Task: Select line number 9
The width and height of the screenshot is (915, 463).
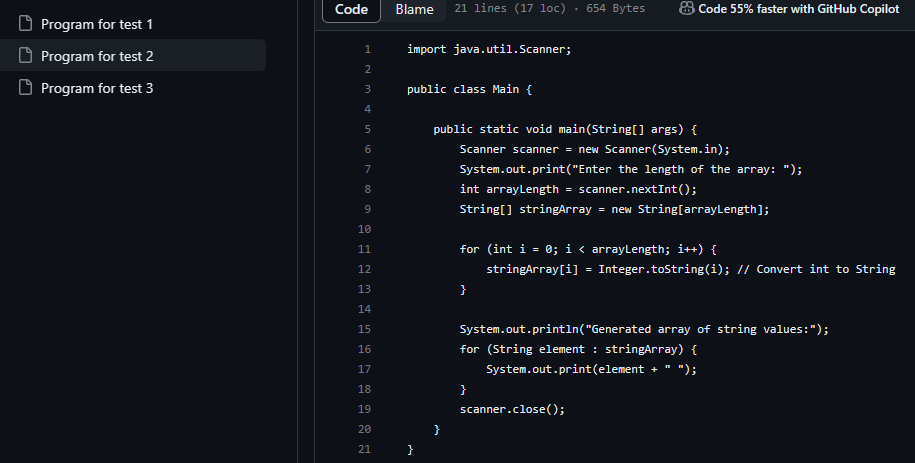Action: (367, 209)
